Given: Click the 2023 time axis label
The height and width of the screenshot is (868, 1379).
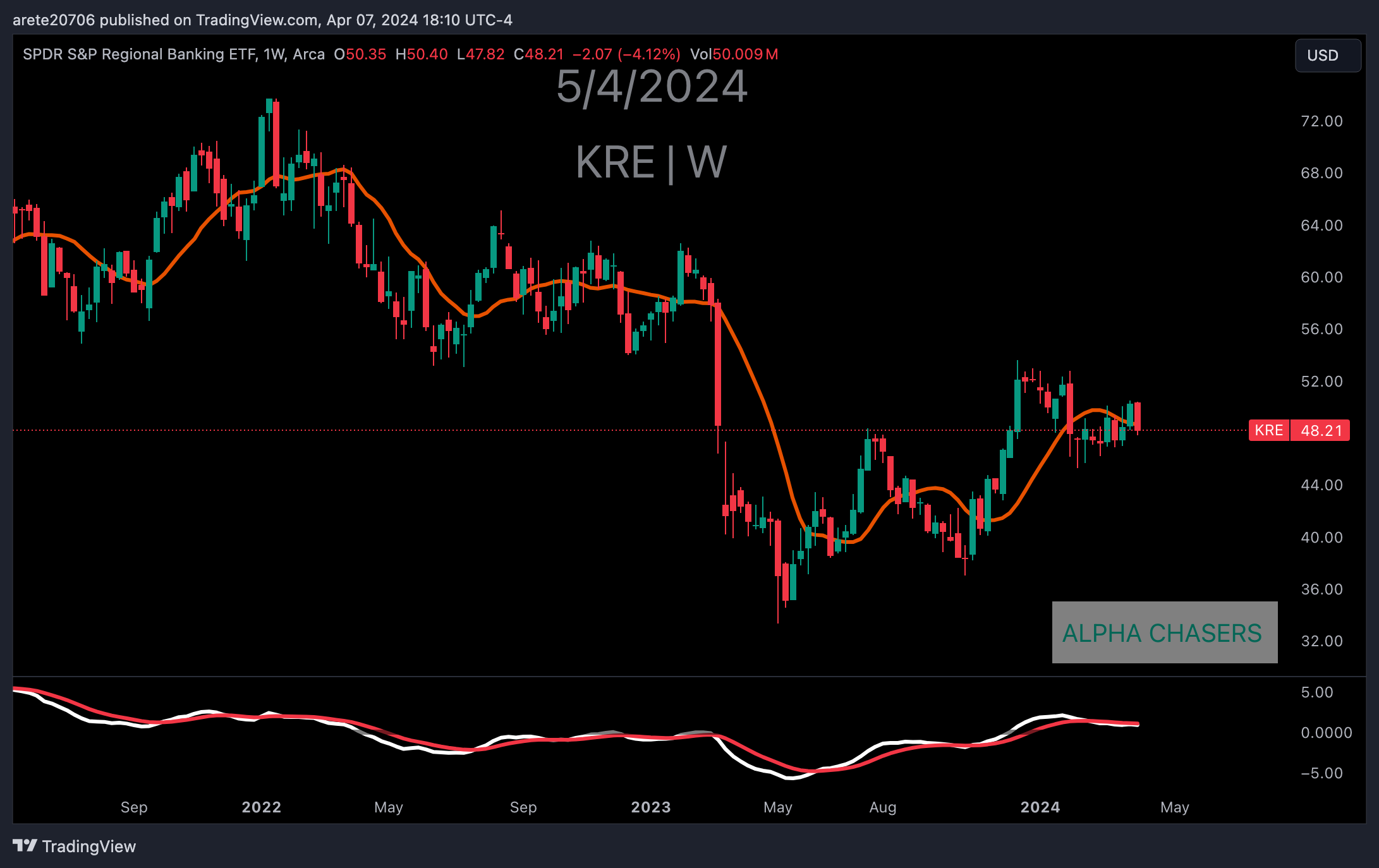Looking at the screenshot, I should (x=651, y=807).
